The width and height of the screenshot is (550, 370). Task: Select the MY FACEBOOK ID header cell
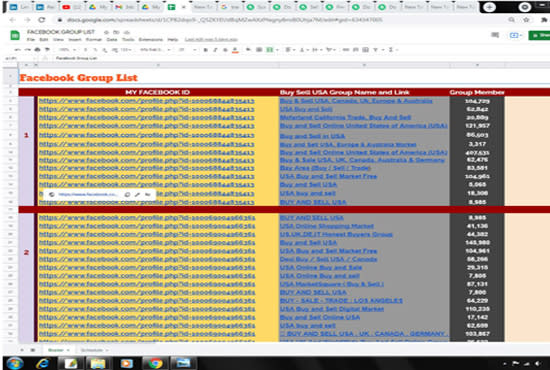pyautogui.click(x=157, y=92)
